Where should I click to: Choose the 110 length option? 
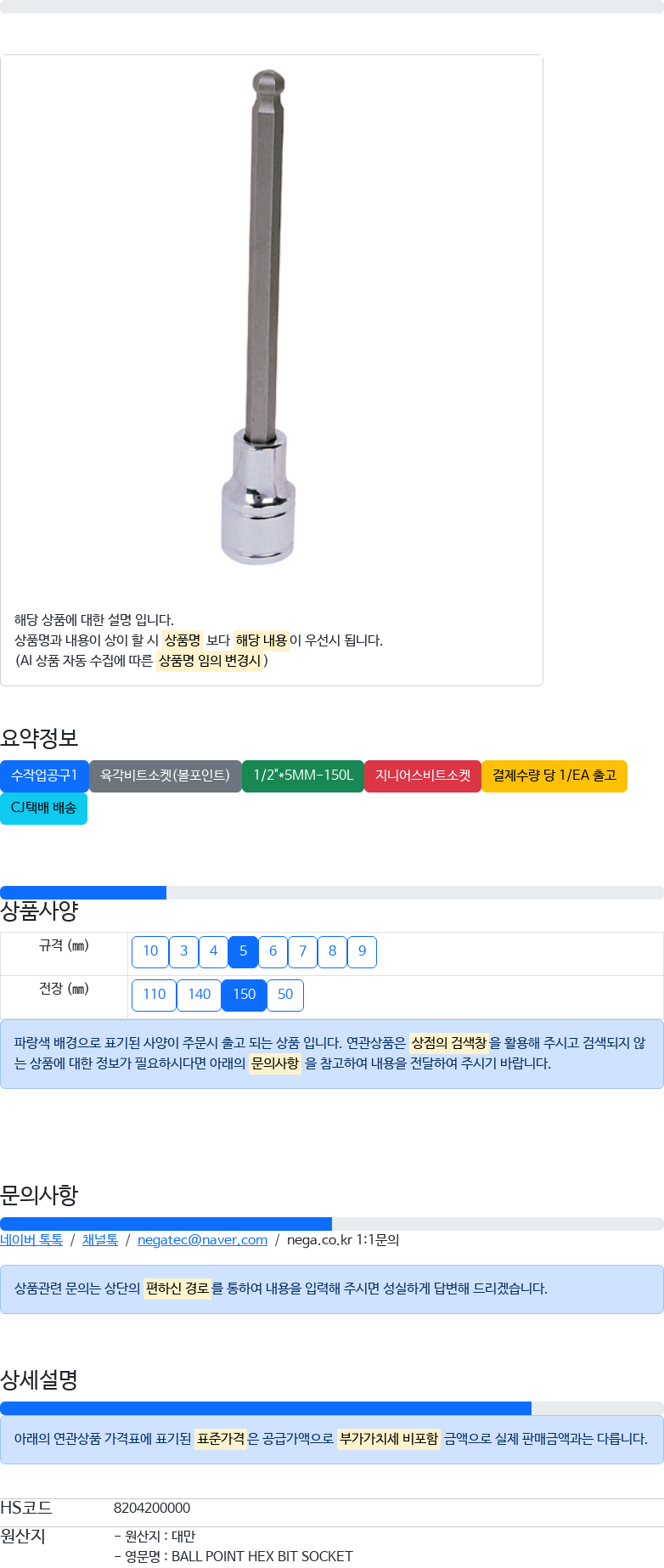click(154, 995)
